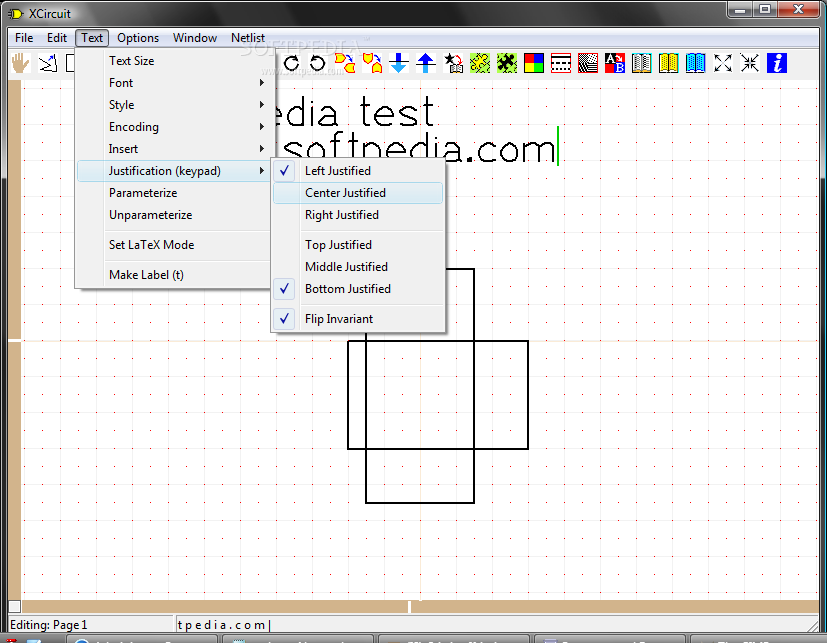
Task: Click the zoom out collapsing arrows icon
Action: 749,63
